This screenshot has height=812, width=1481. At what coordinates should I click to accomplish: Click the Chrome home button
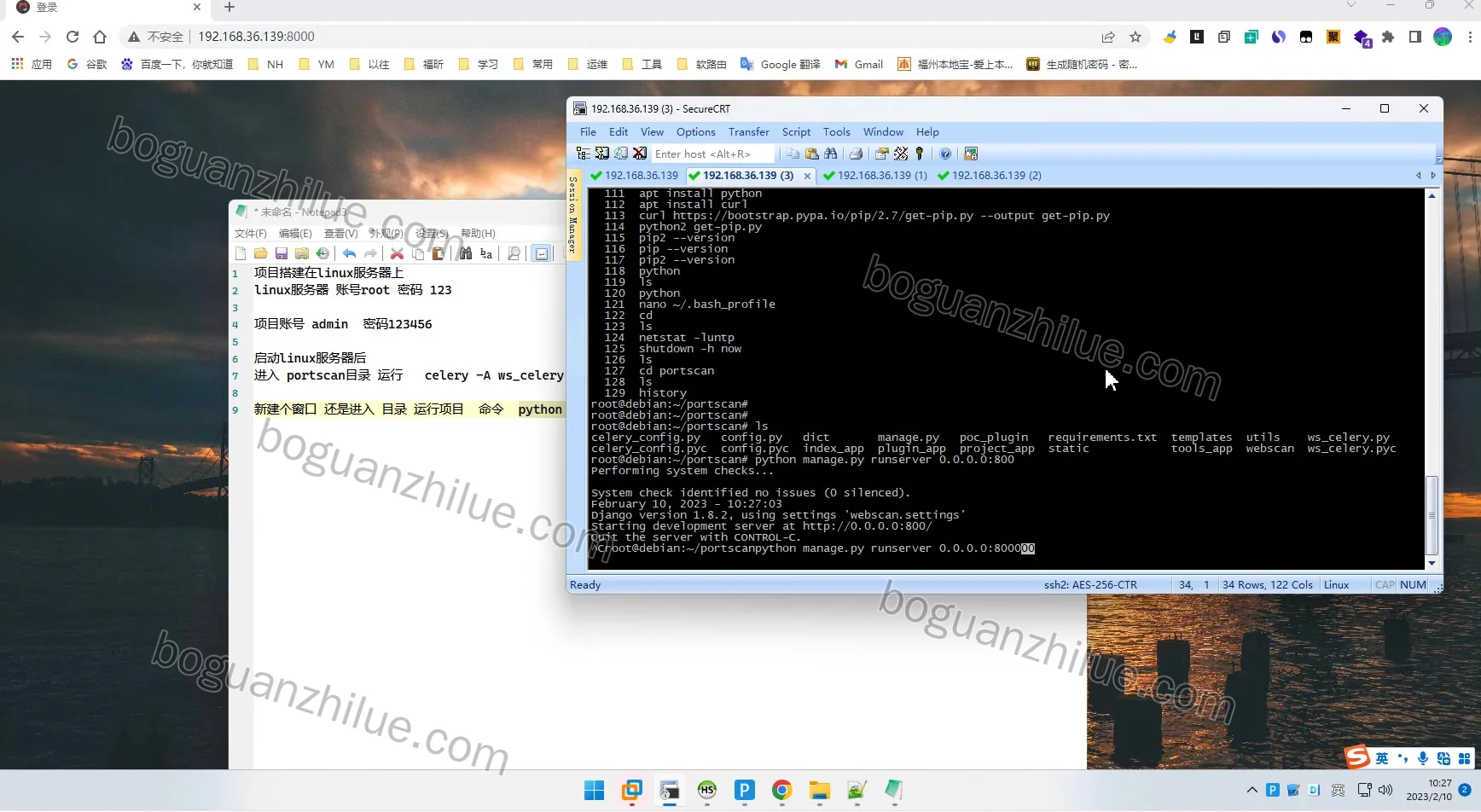point(100,37)
